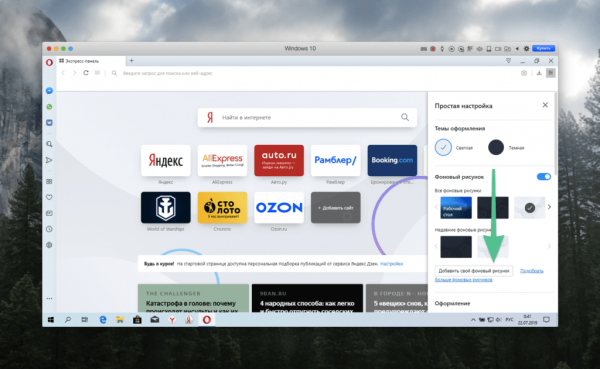Take a snapshot with the camera icon
The width and height of the screenshot is (600, 369).
[x=524, y=73]
